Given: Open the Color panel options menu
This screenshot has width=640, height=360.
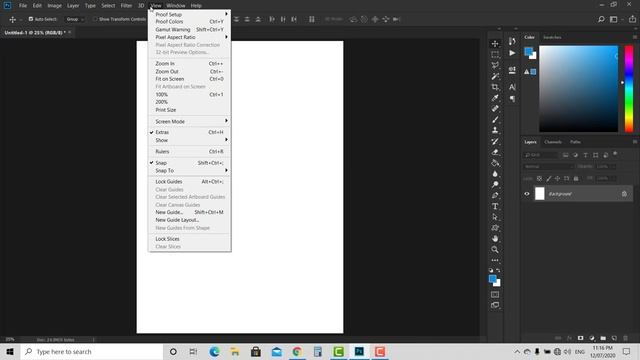Looking at the screenshot, I should [x=635, y=37].
